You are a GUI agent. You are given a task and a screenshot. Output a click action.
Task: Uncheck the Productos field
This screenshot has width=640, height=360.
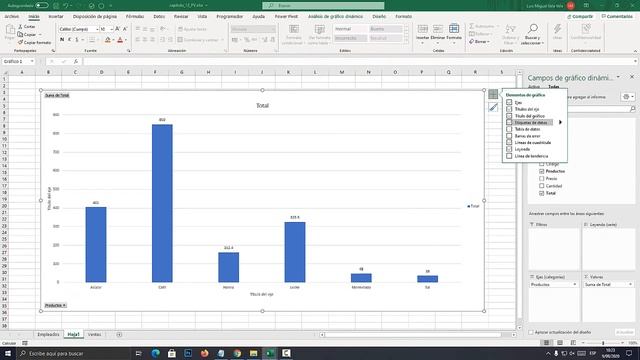click(x=542, y=171)
